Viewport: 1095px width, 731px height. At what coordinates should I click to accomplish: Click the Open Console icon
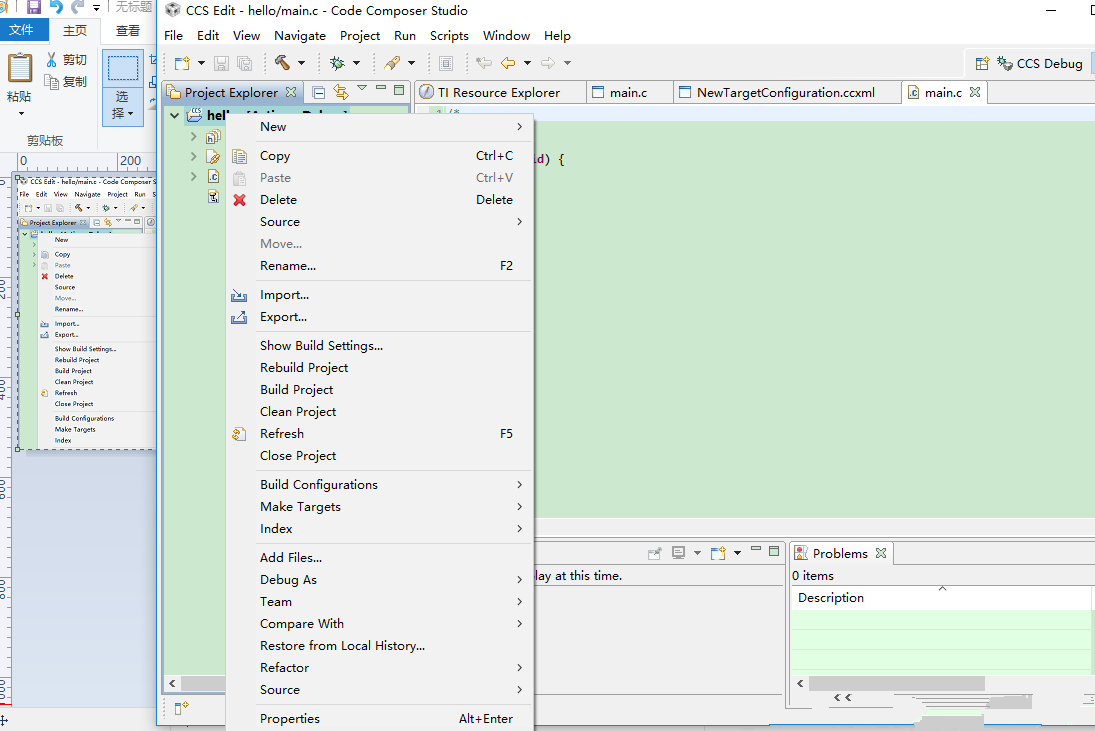click(x=718, y=554)
